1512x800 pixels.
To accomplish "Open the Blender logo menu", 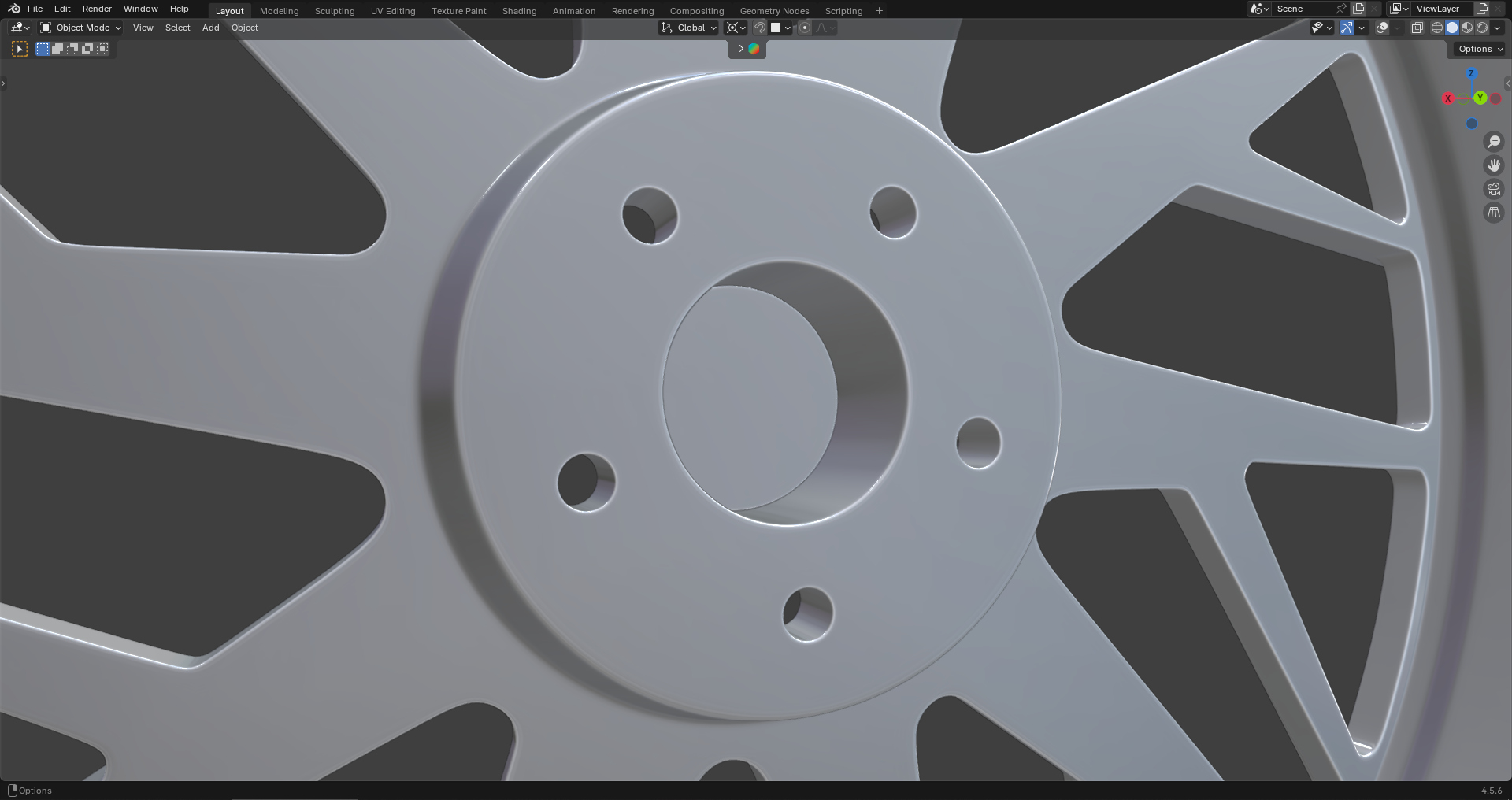I will (14, 9).
